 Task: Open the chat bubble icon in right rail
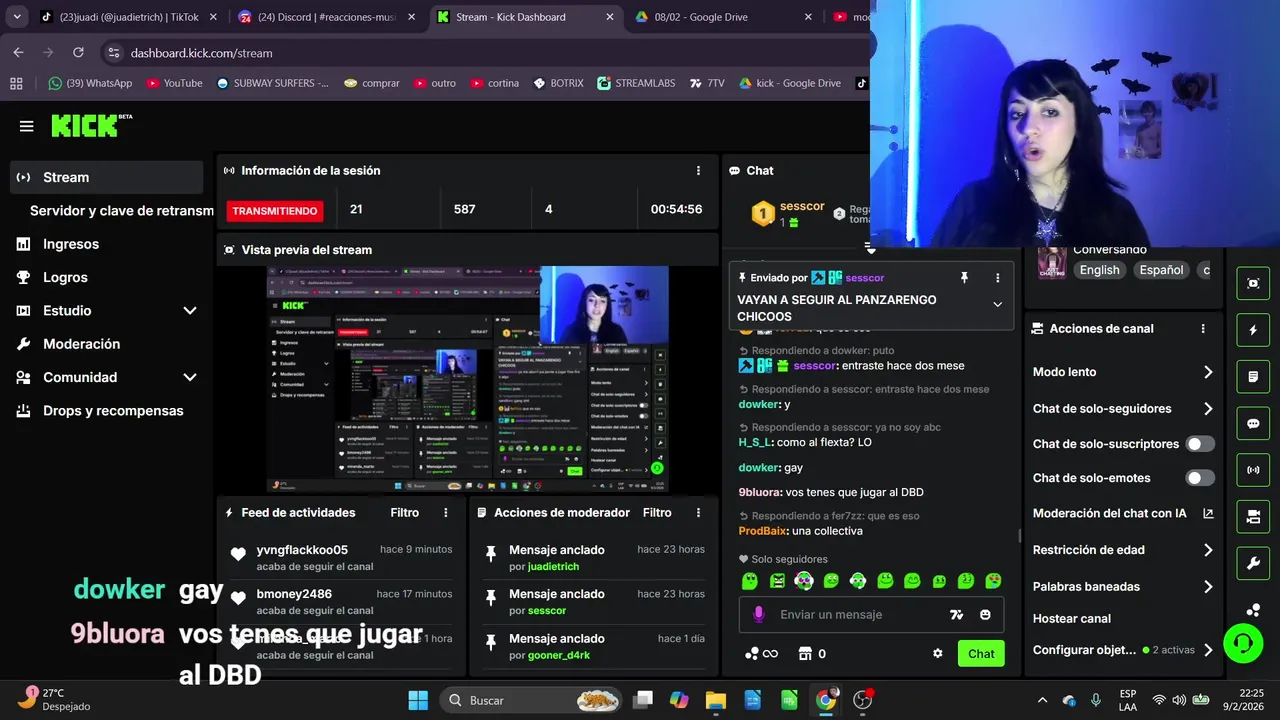(x=1253, y=424)
